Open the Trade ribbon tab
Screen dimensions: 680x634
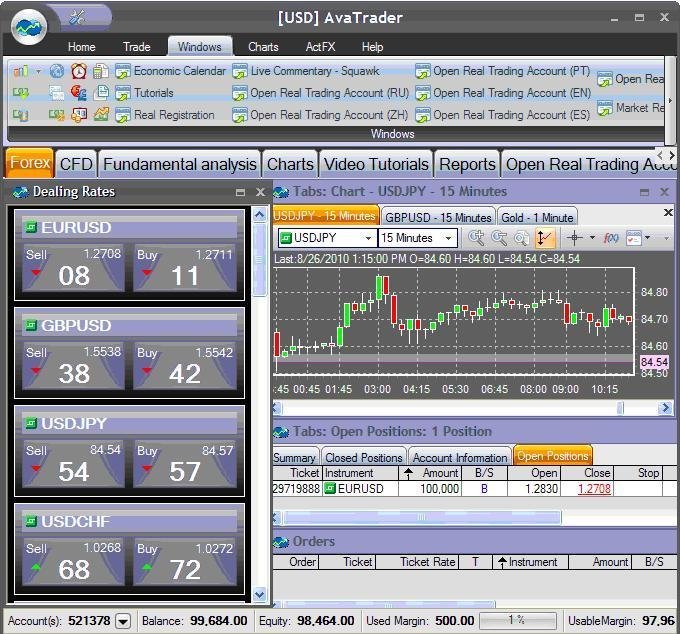(137, 46)
